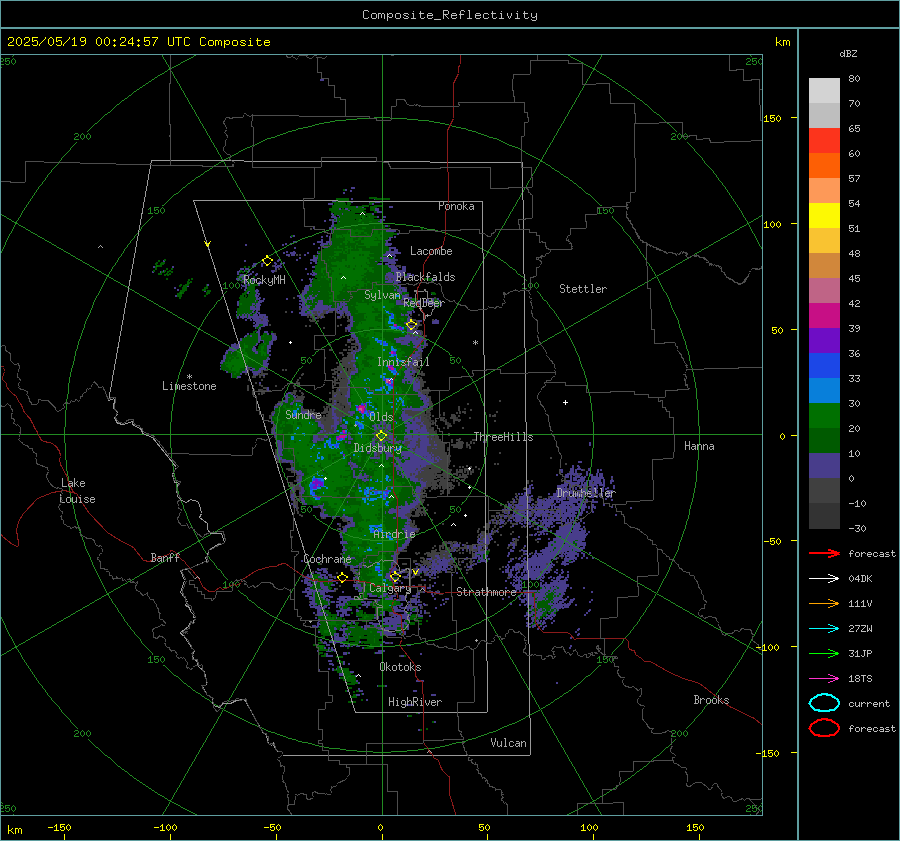Click the Cochrane city label
Viewport: 900px width, 841px height.
[327, 559]
